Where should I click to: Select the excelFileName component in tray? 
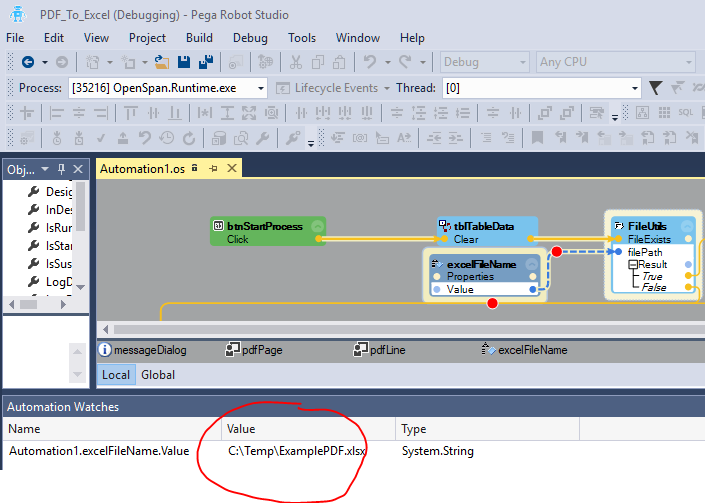pos(525,350)
